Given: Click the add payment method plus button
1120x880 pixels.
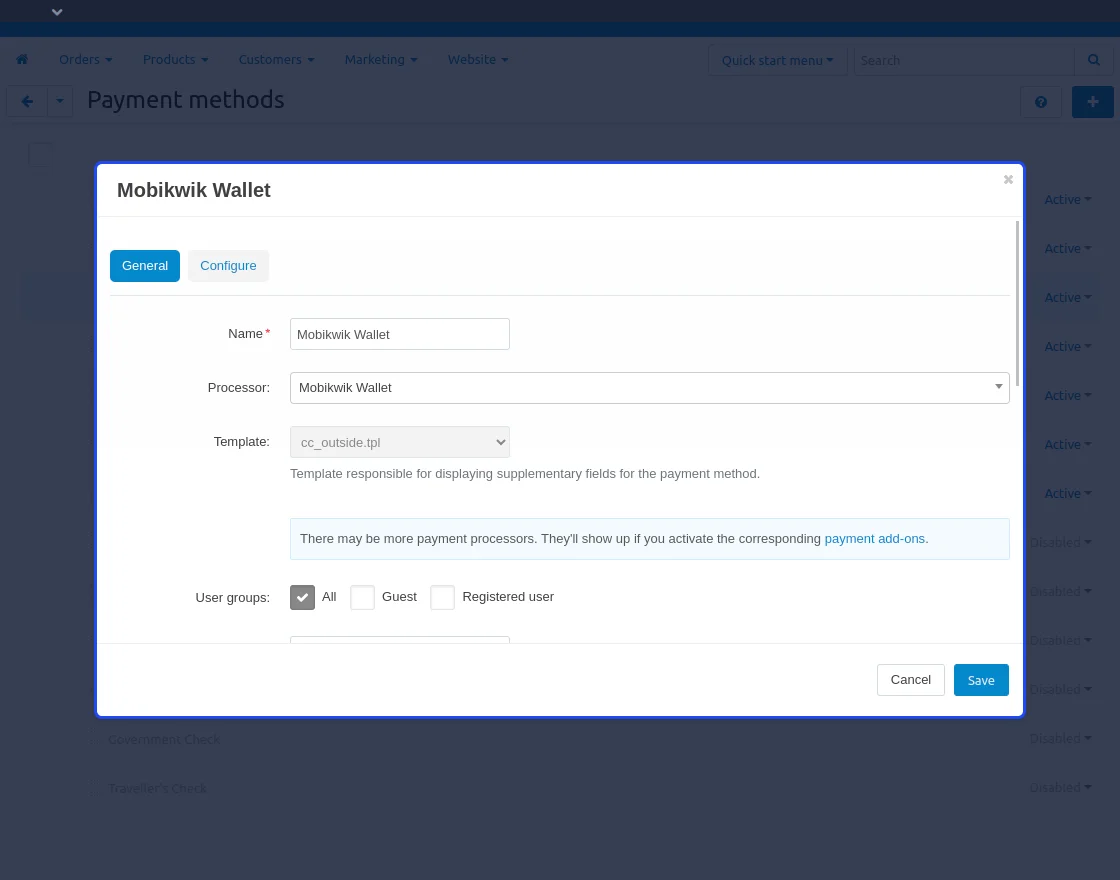Looking at the screenshot, I should pos(1092,102).
